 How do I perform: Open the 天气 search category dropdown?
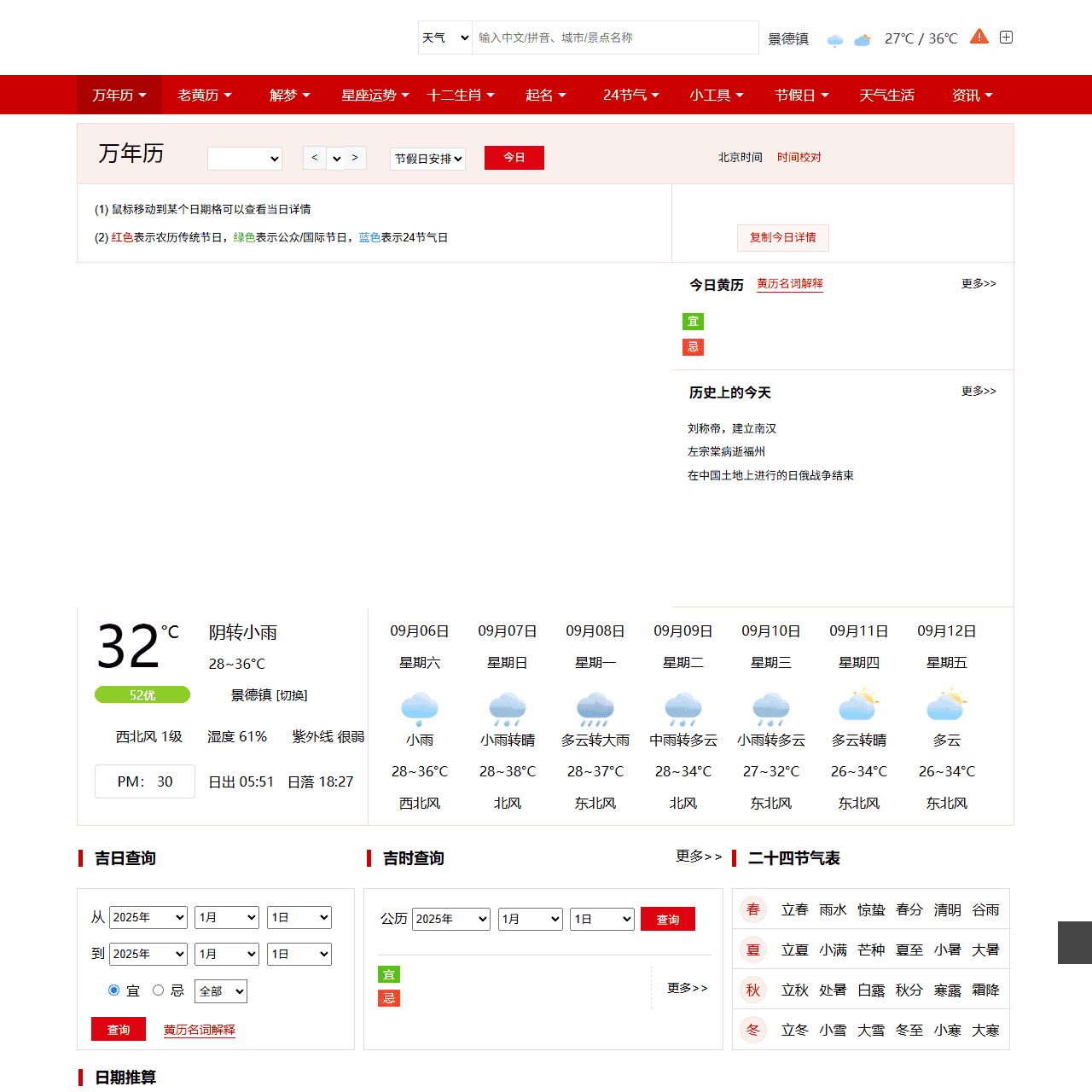pos(444,38)
